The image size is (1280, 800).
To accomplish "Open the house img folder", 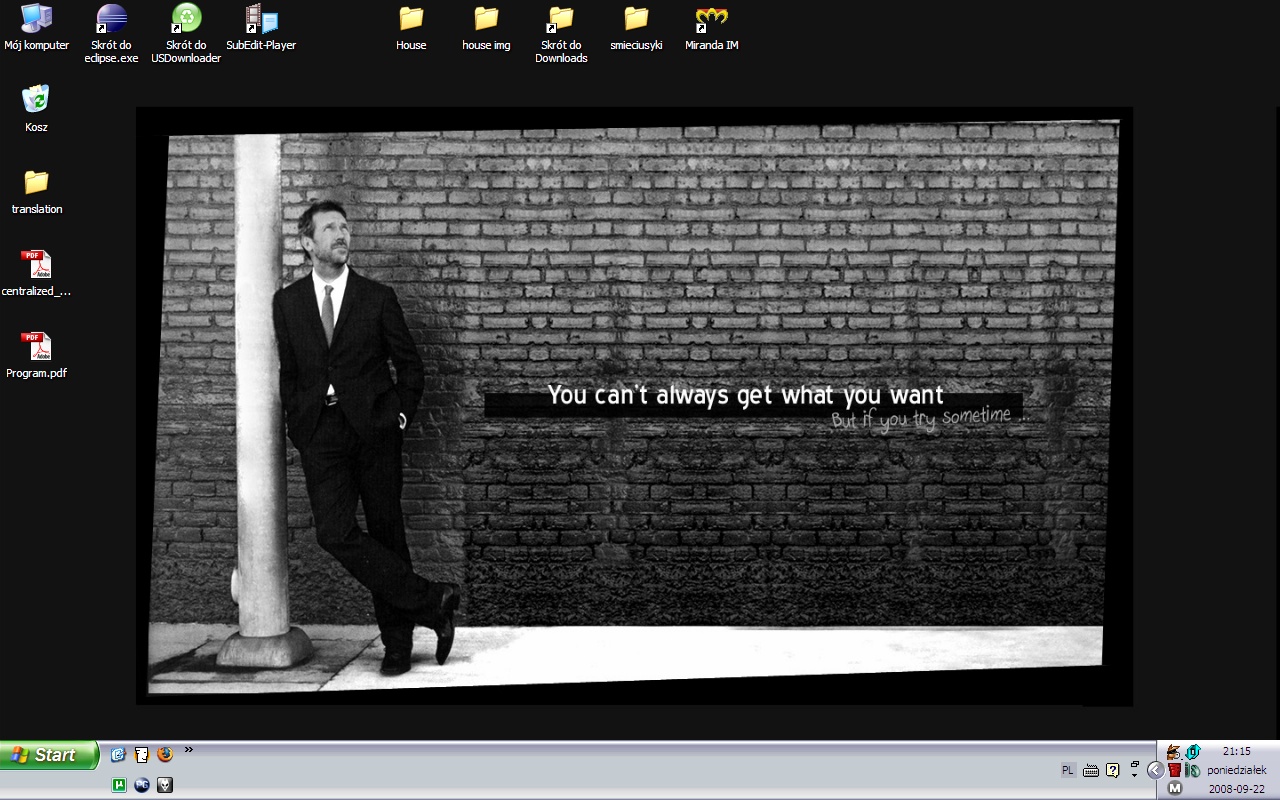I will (x=486, y=19).
